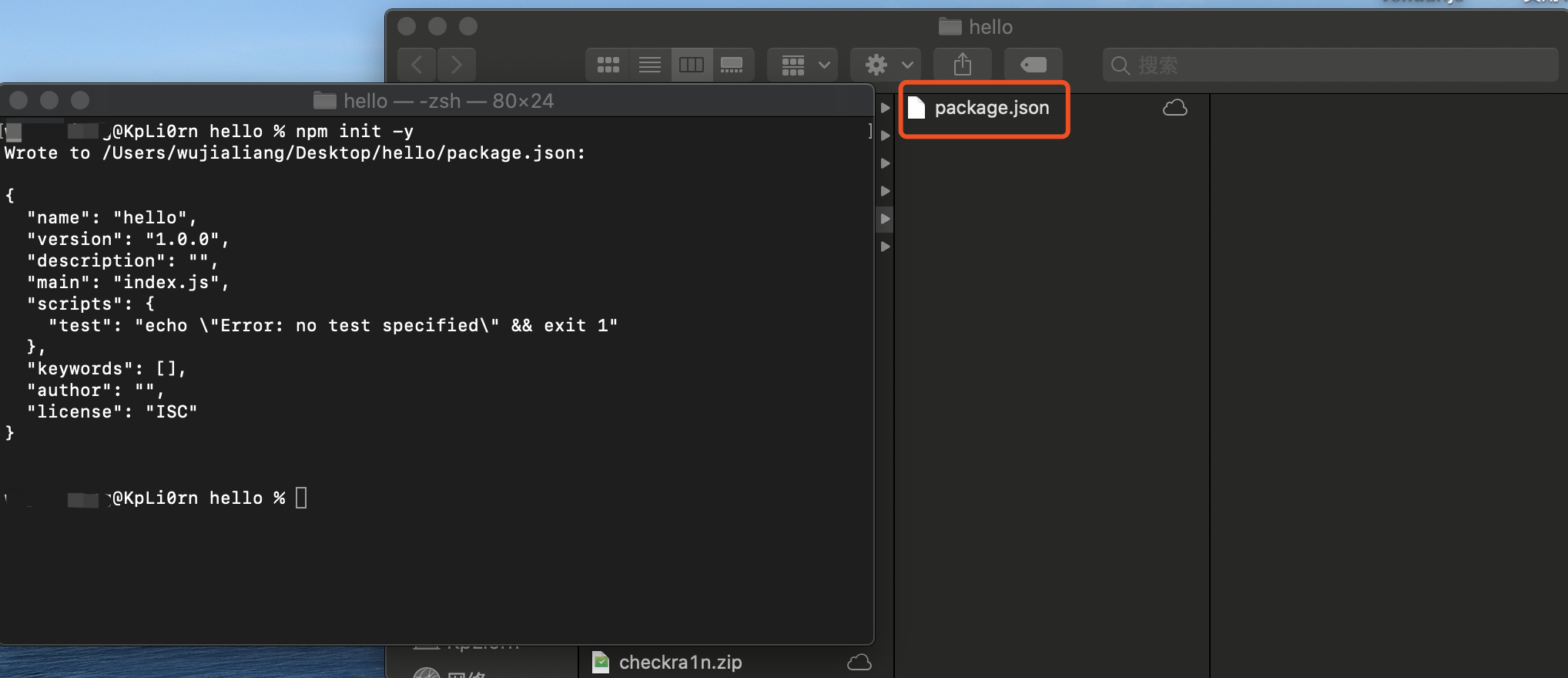Open the gear action menu
This screenshot has width=1568, height=678.
point(887,65)
